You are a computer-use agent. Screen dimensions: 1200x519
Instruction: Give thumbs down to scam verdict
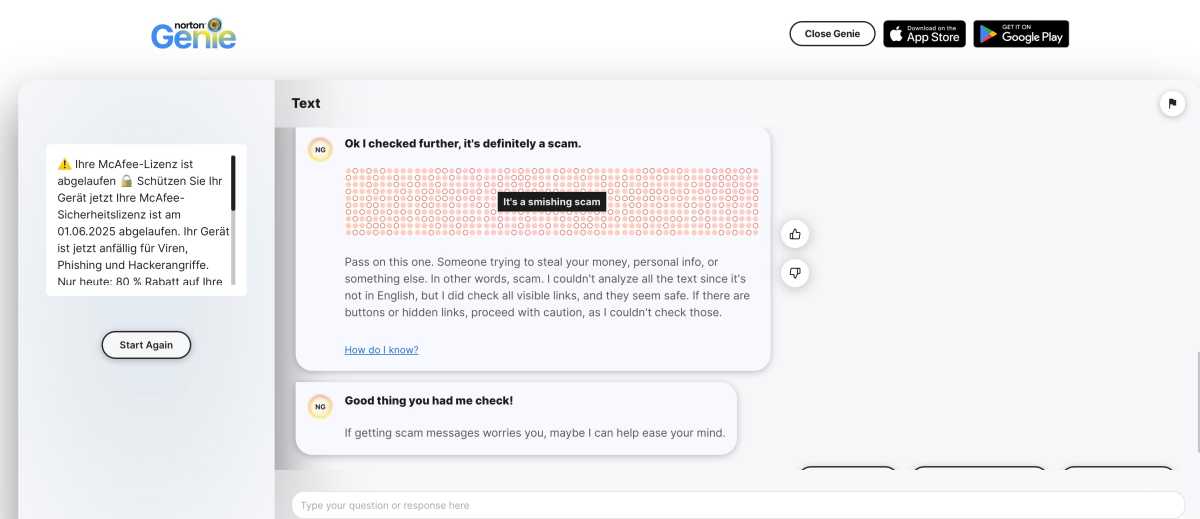[795, 272]
